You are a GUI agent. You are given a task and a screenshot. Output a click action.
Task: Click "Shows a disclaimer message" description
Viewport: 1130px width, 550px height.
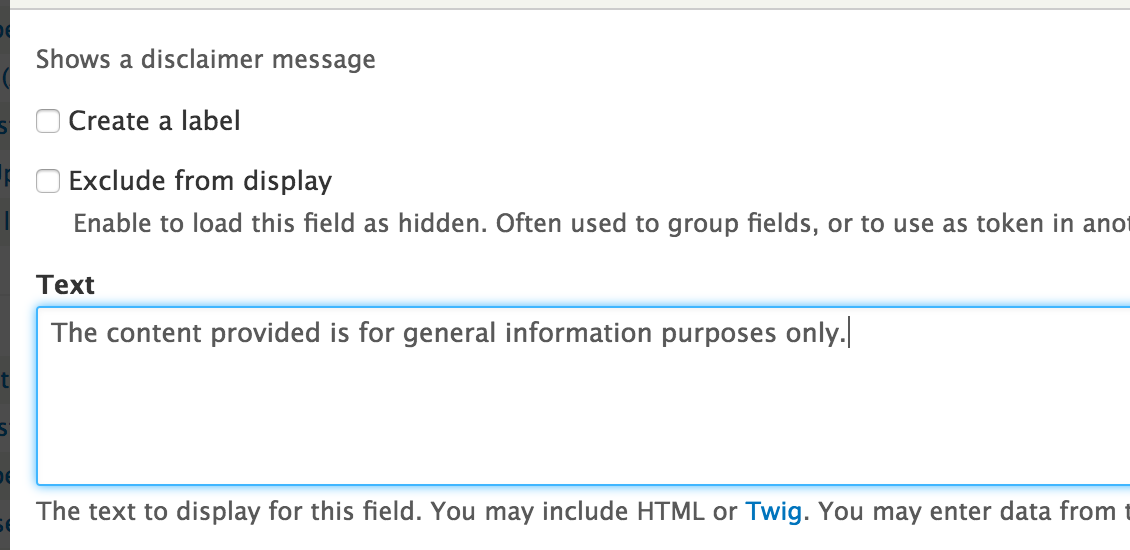coord(206,60)
